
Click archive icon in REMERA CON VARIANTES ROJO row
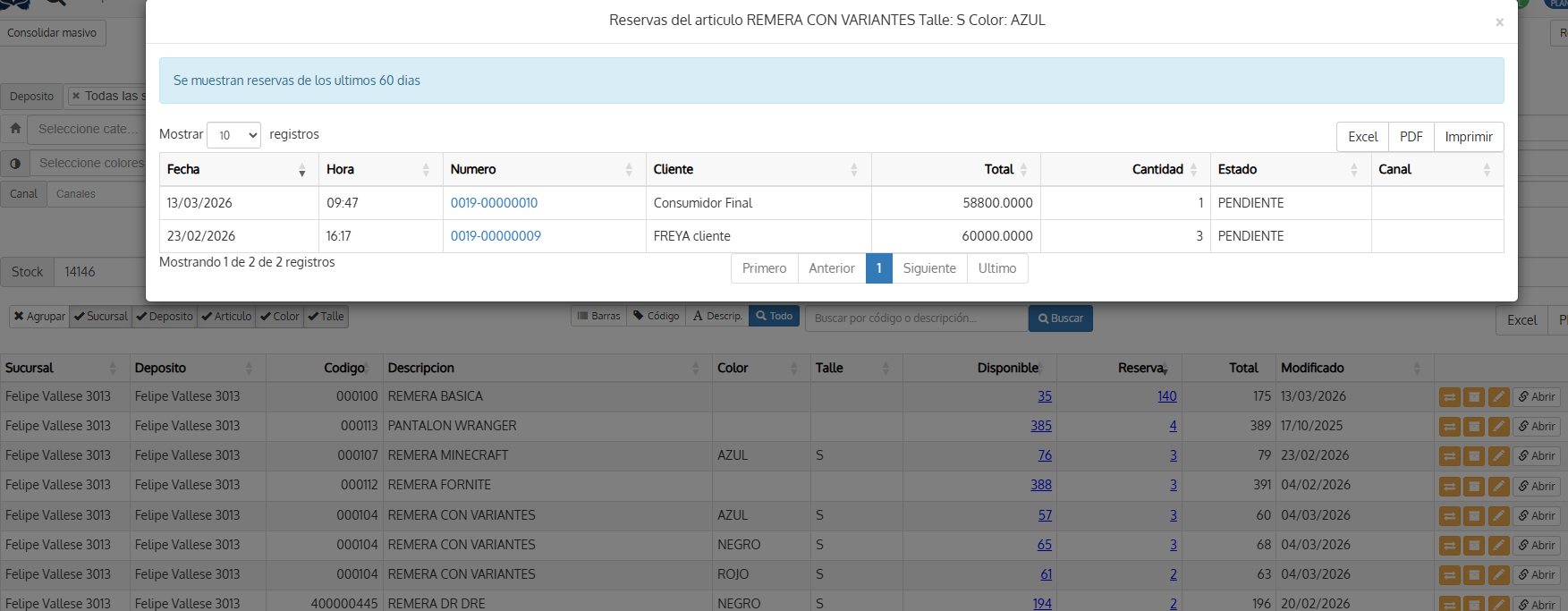(1474, 575)
